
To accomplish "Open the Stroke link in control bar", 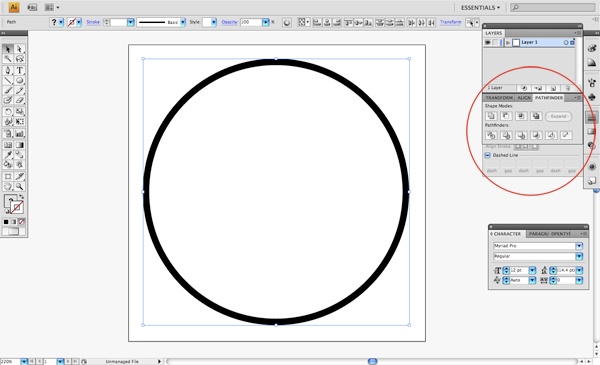I will pyautogui.click(x=93, y=22).
